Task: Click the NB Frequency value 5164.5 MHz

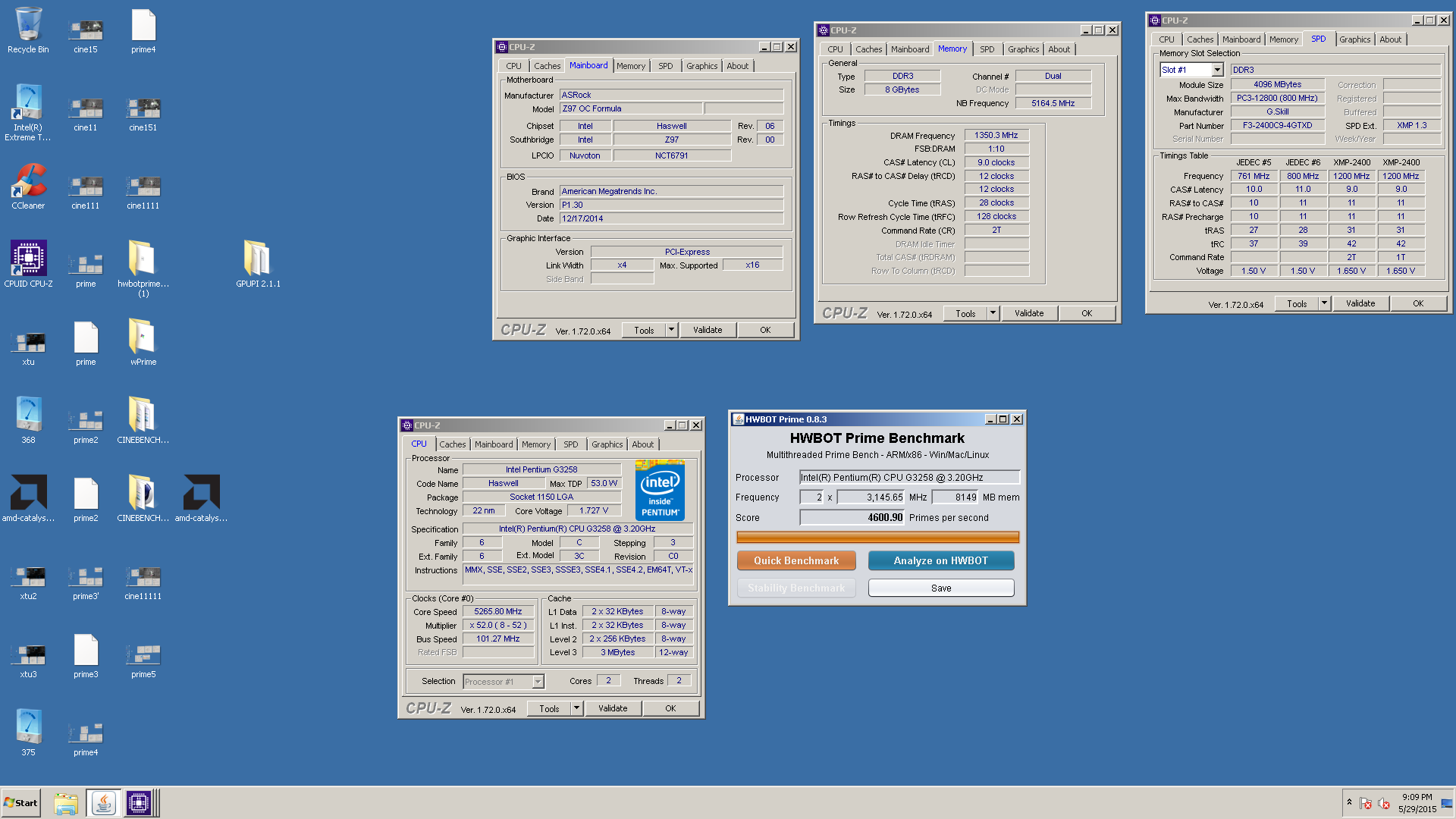Action: pos(1053,103)
